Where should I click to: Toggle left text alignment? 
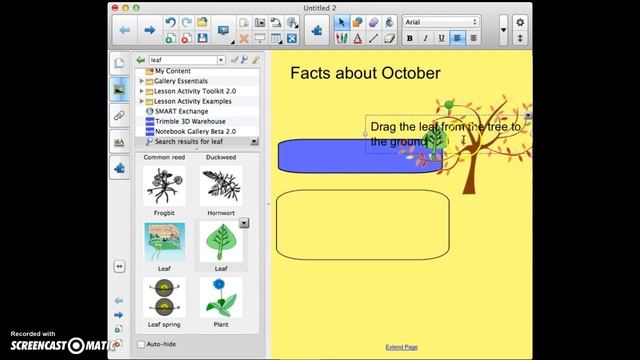(x=458, y=38)
